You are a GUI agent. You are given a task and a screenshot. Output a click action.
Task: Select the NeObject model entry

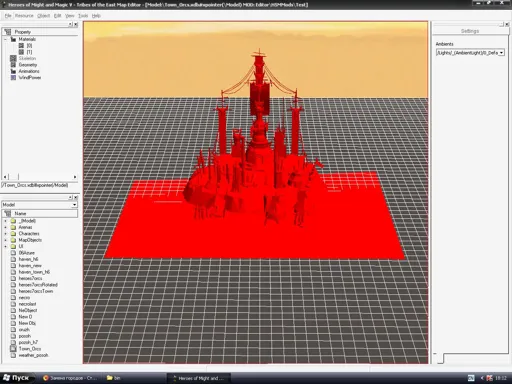[x=28, y=310]
